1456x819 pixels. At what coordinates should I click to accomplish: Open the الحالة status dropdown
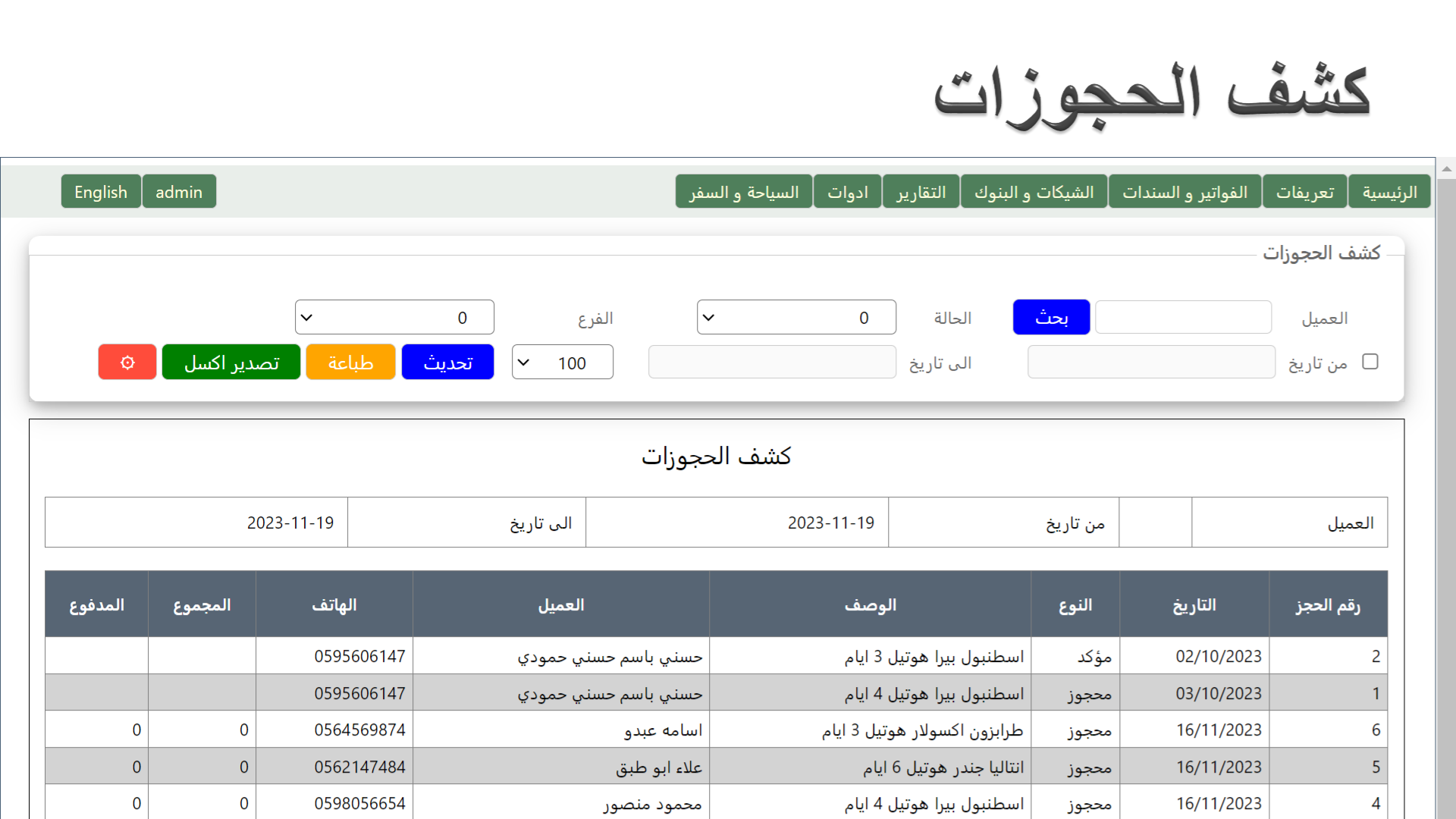(x=795, y=318)
